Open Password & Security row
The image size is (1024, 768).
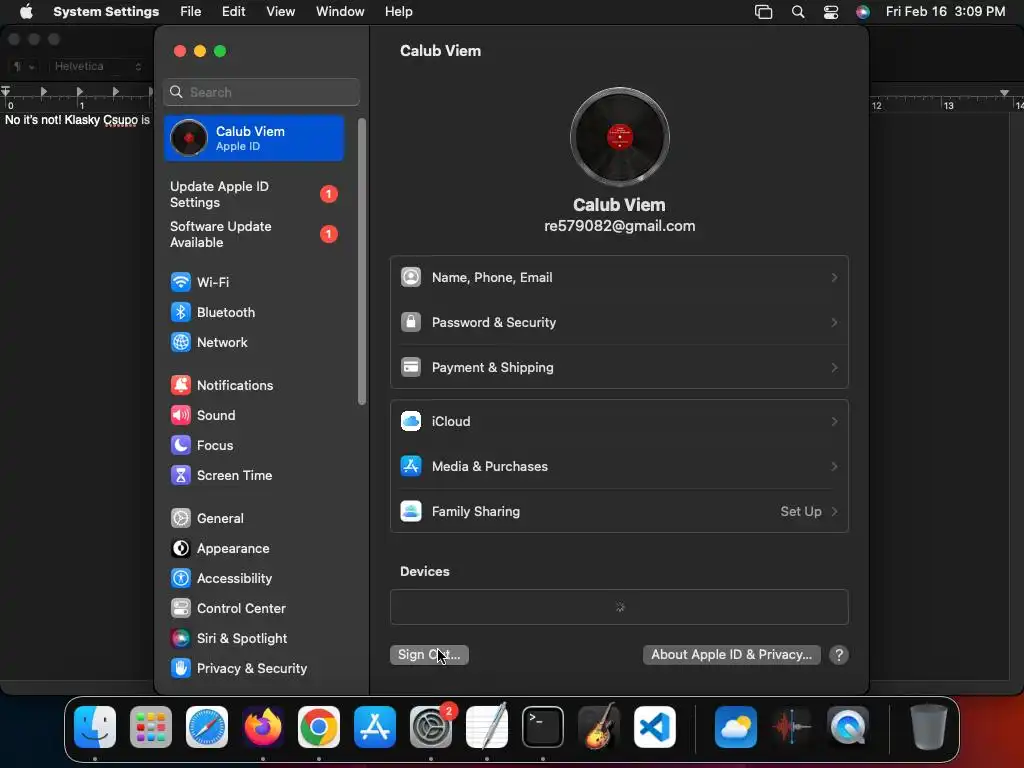pyautogui.click(x=619, y=323)
